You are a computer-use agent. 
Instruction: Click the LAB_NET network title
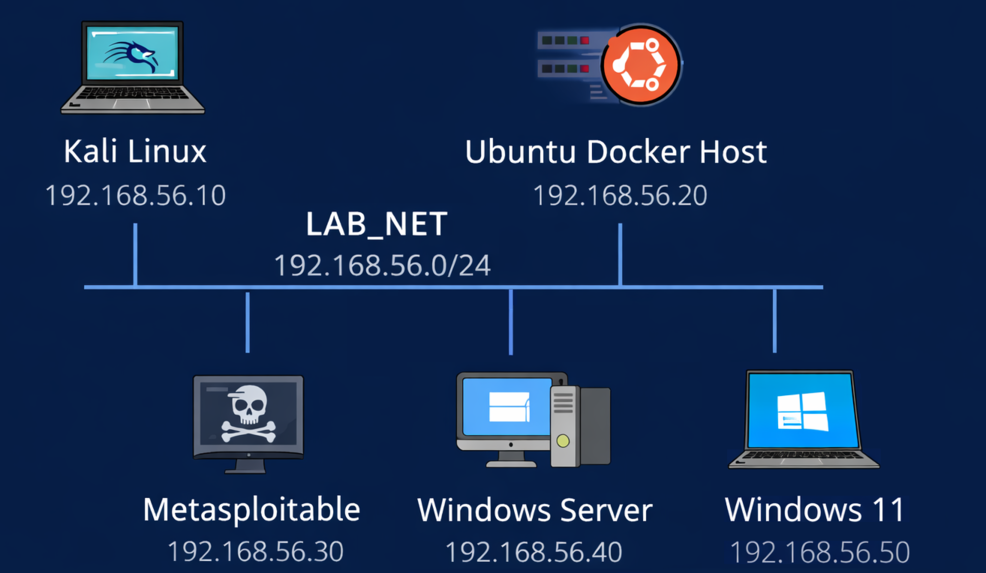tap(377, 225)
